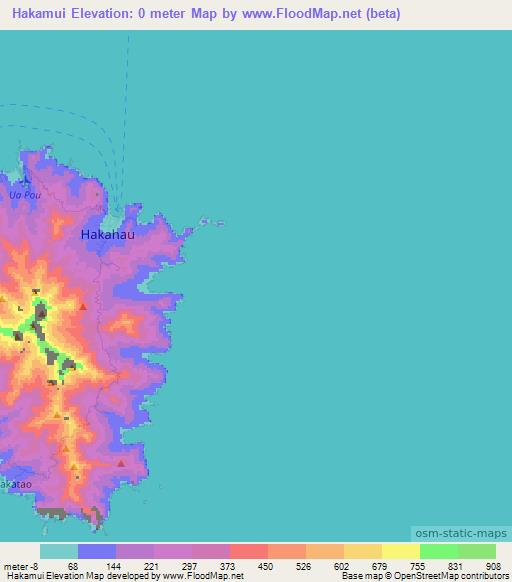Click the red peak triangle near the southeast coast

pos(121,463)
